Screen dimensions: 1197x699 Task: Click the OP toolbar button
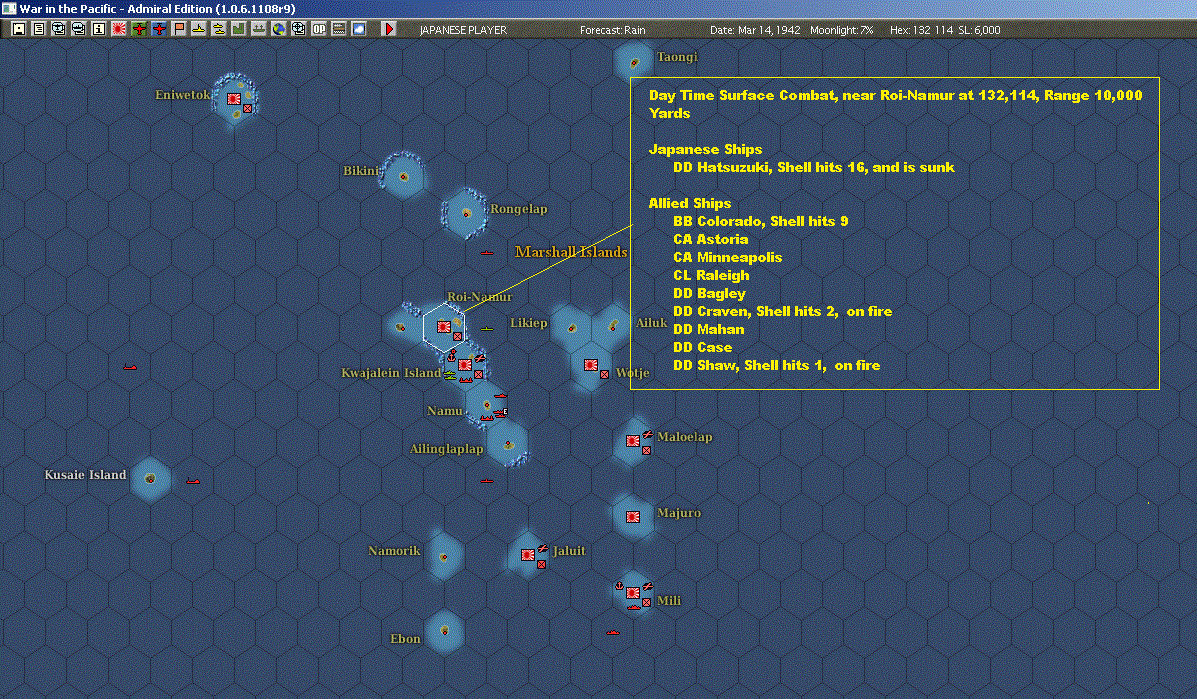point(318,29)
